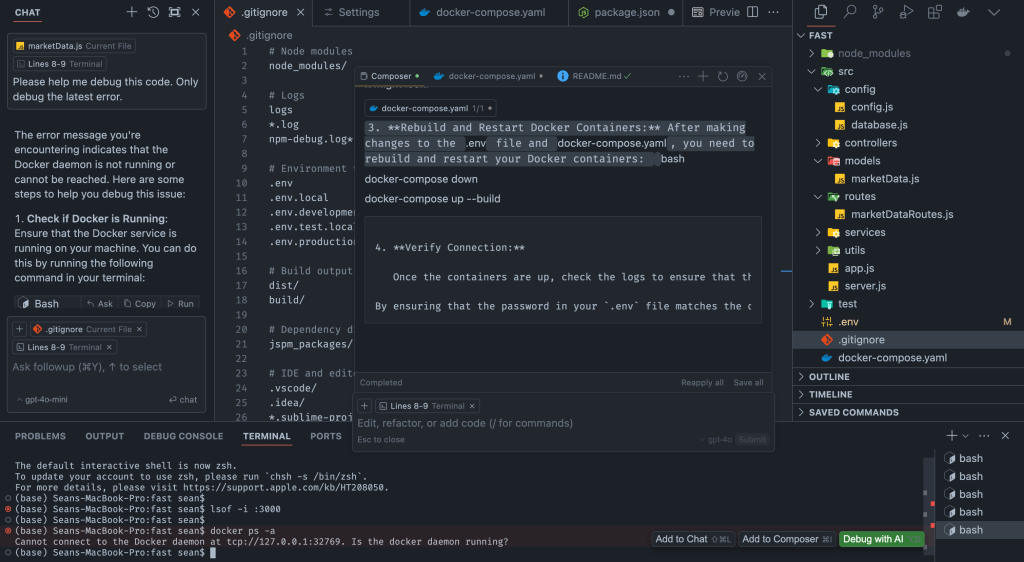The height and width of the screenshot is (562, 1024).
Task: Open Composer more options ellipsis
Action: point(684,76)
